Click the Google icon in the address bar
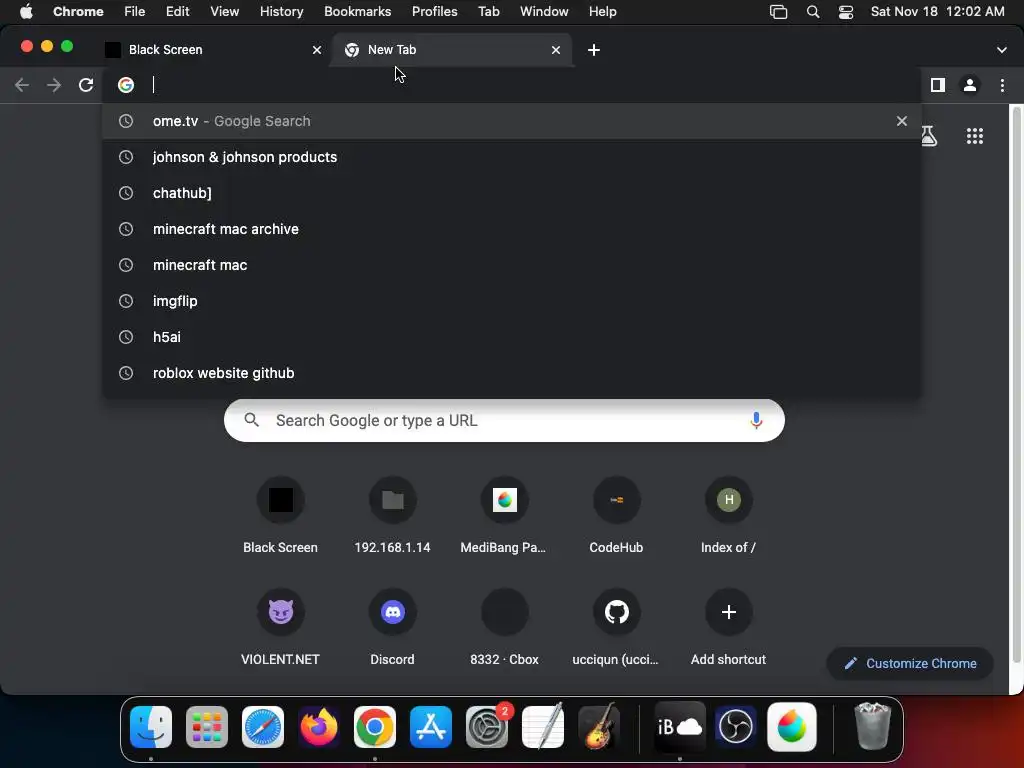1024x768 pixels. (x=126, y=85)
